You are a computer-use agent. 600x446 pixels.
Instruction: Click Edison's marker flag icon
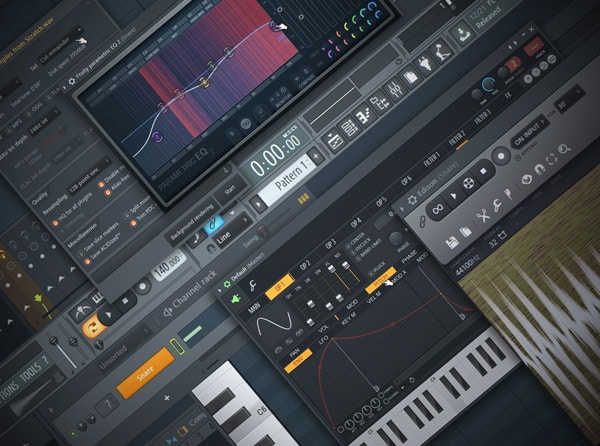click(x=509, y=195)
